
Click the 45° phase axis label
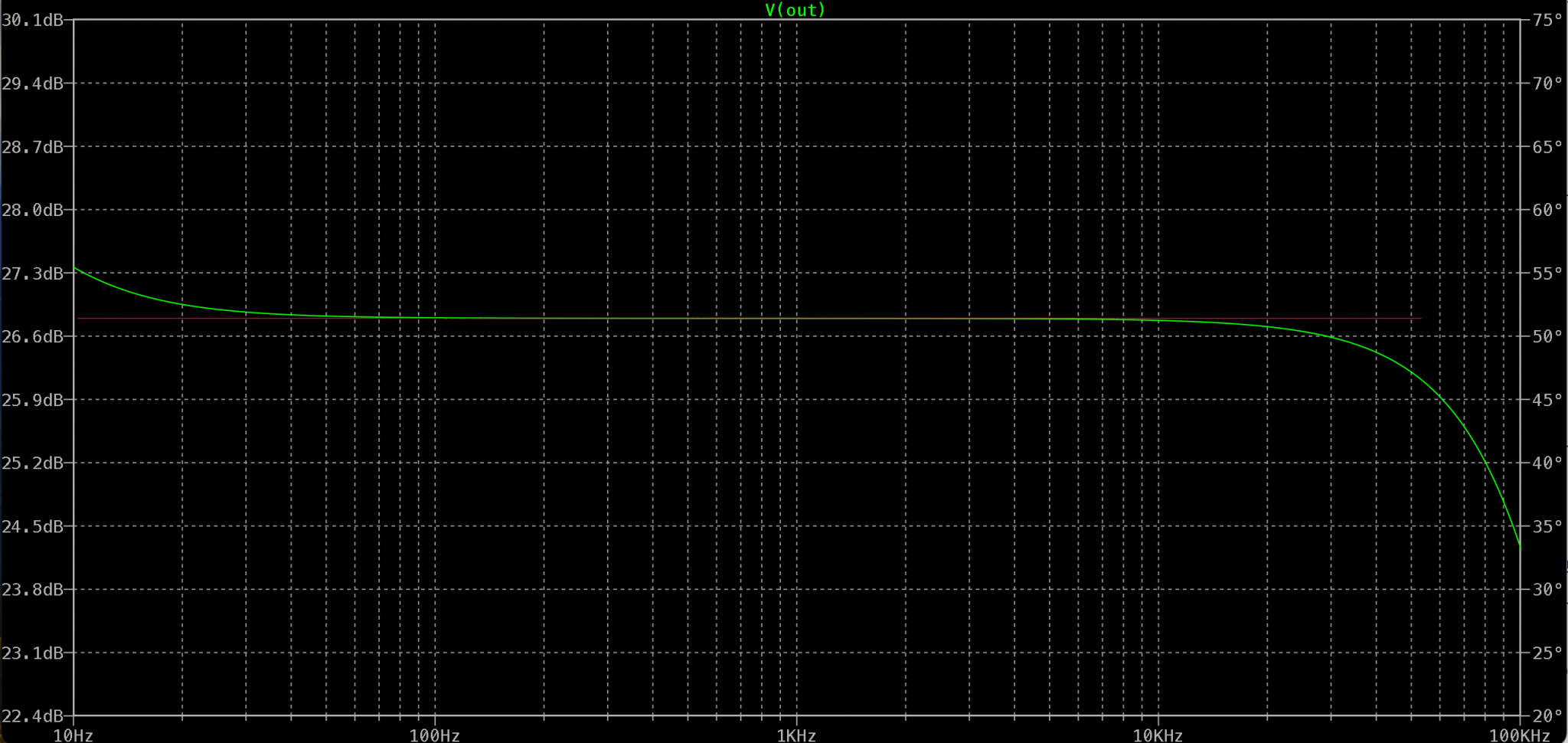click(1547, 400)
